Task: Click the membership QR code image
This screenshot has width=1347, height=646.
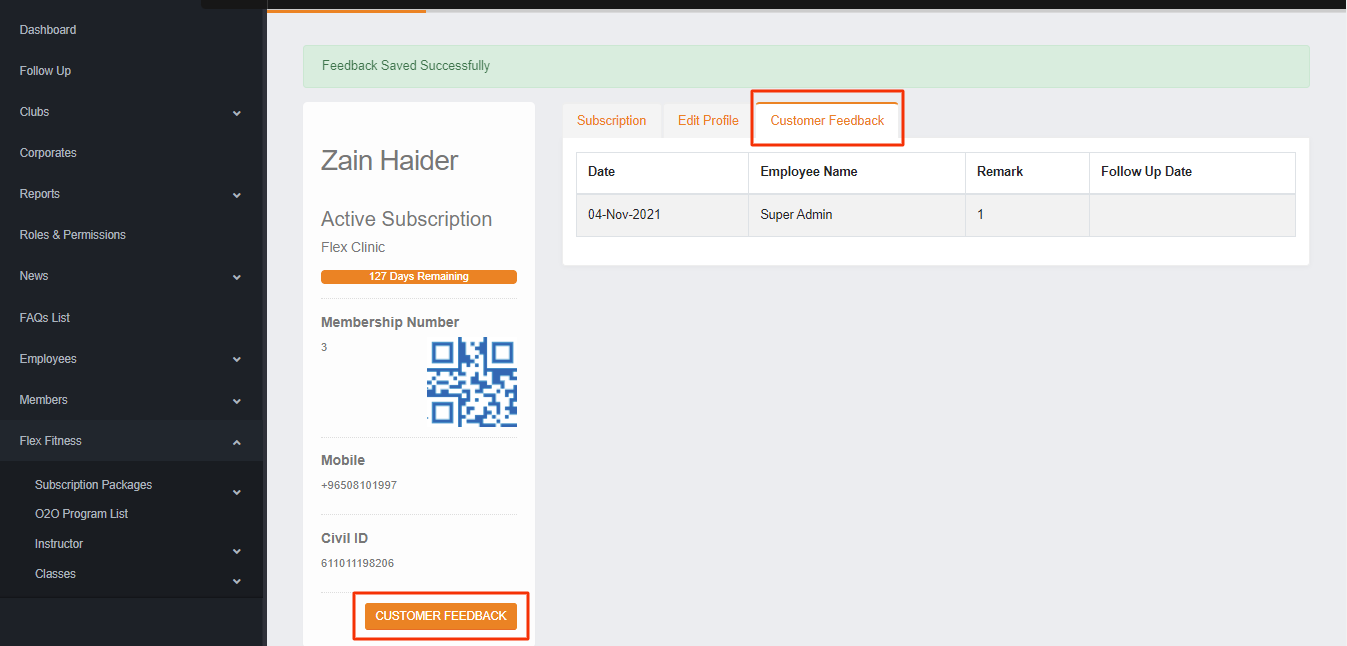Action: [471, 382]
